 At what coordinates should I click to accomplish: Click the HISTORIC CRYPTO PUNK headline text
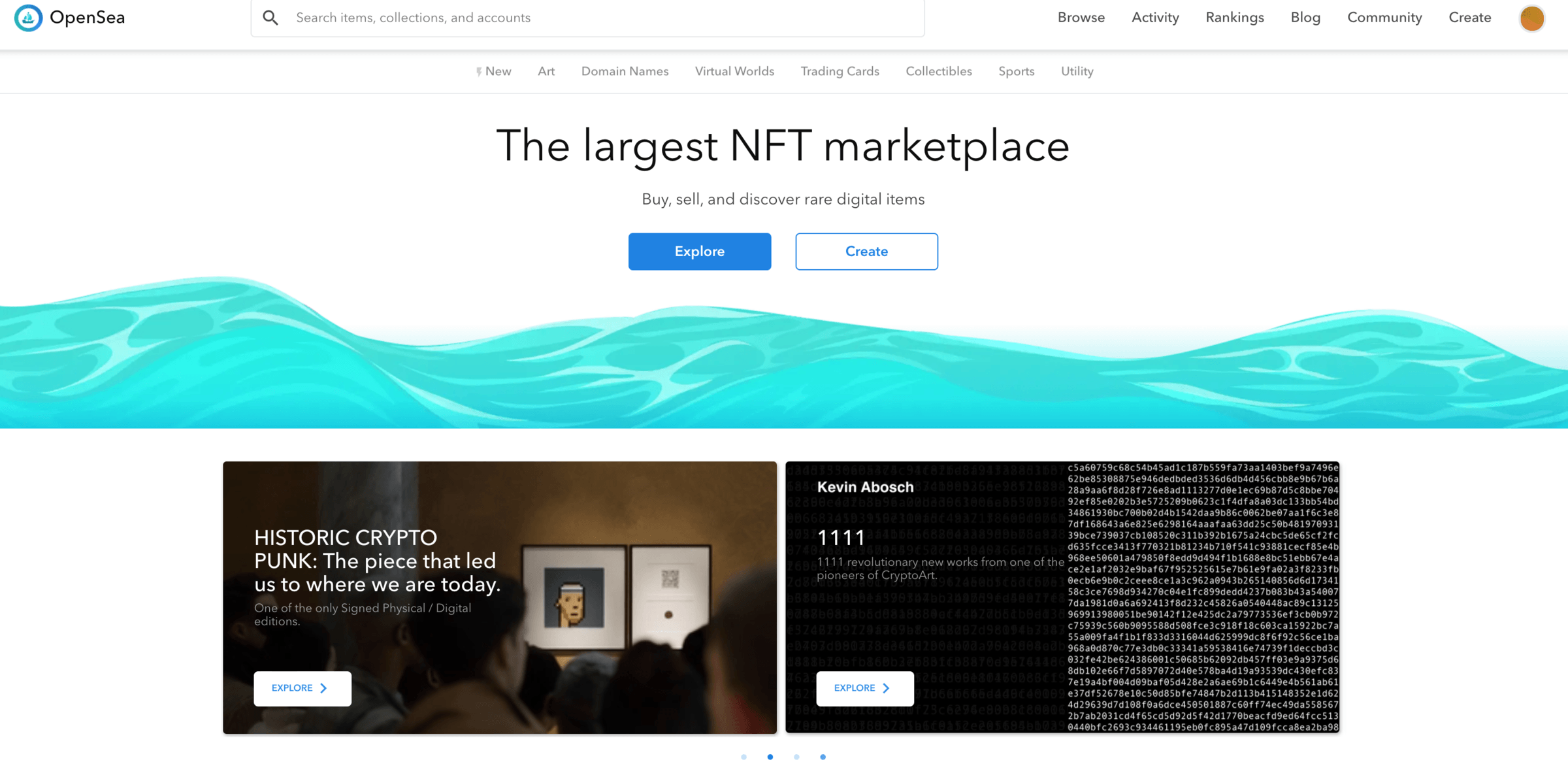[377, 561]
